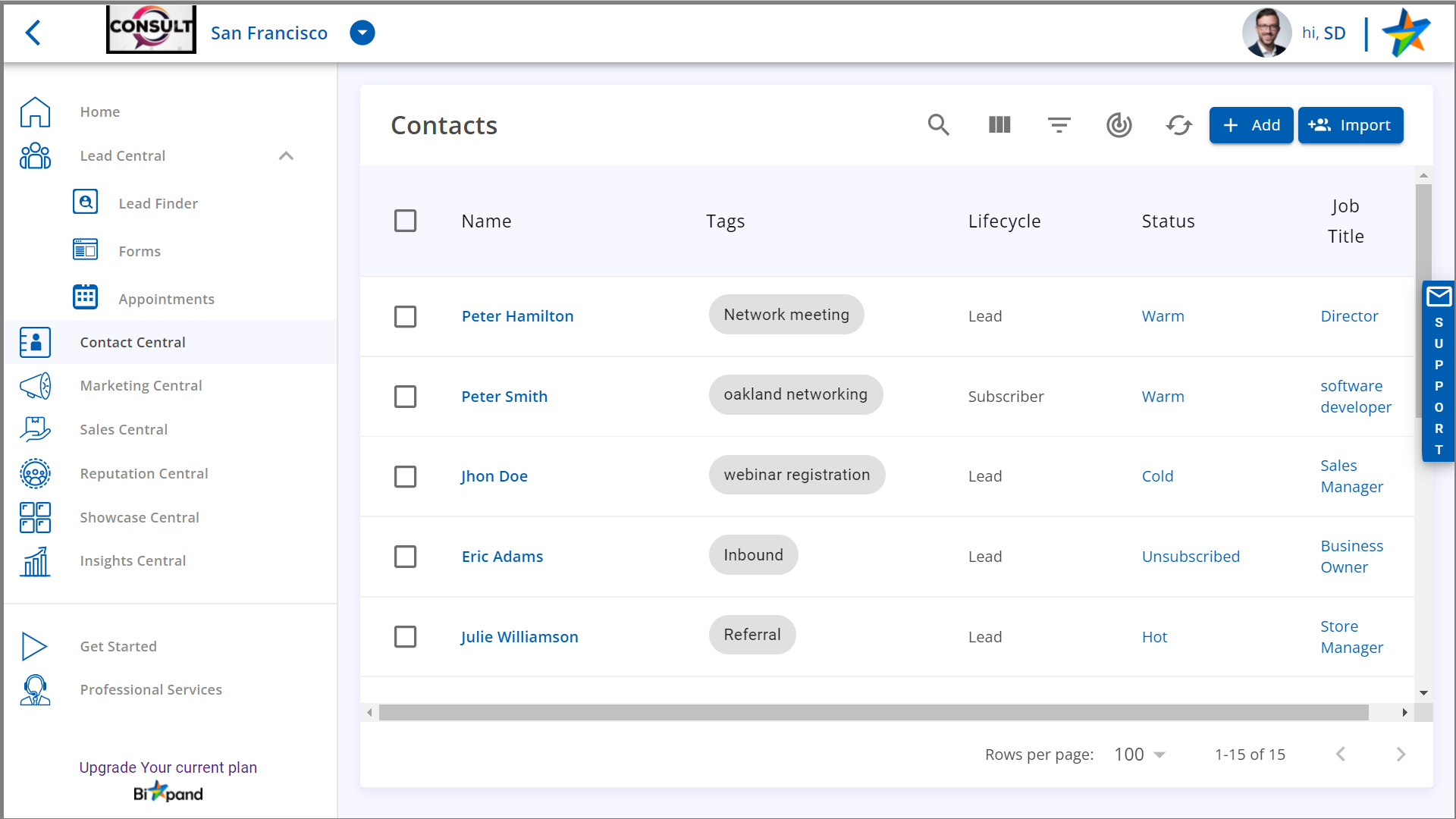1456x819 pixels.
Task: Click the Import contacts button
Action: click(x=1350, y=125)
